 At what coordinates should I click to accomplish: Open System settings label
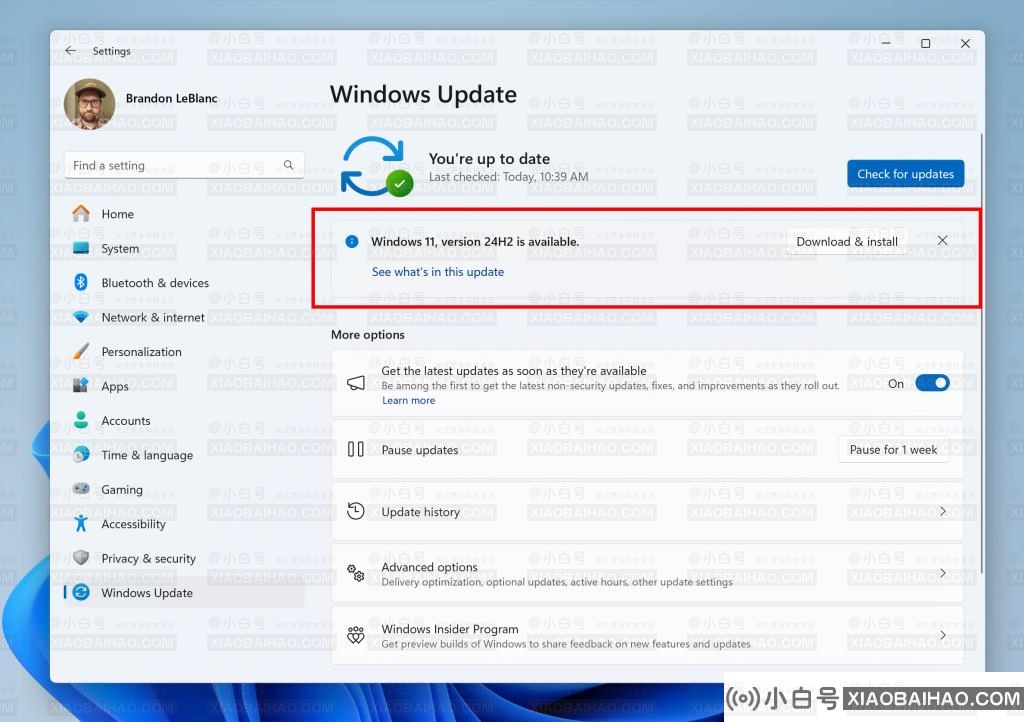pos(120,249)
